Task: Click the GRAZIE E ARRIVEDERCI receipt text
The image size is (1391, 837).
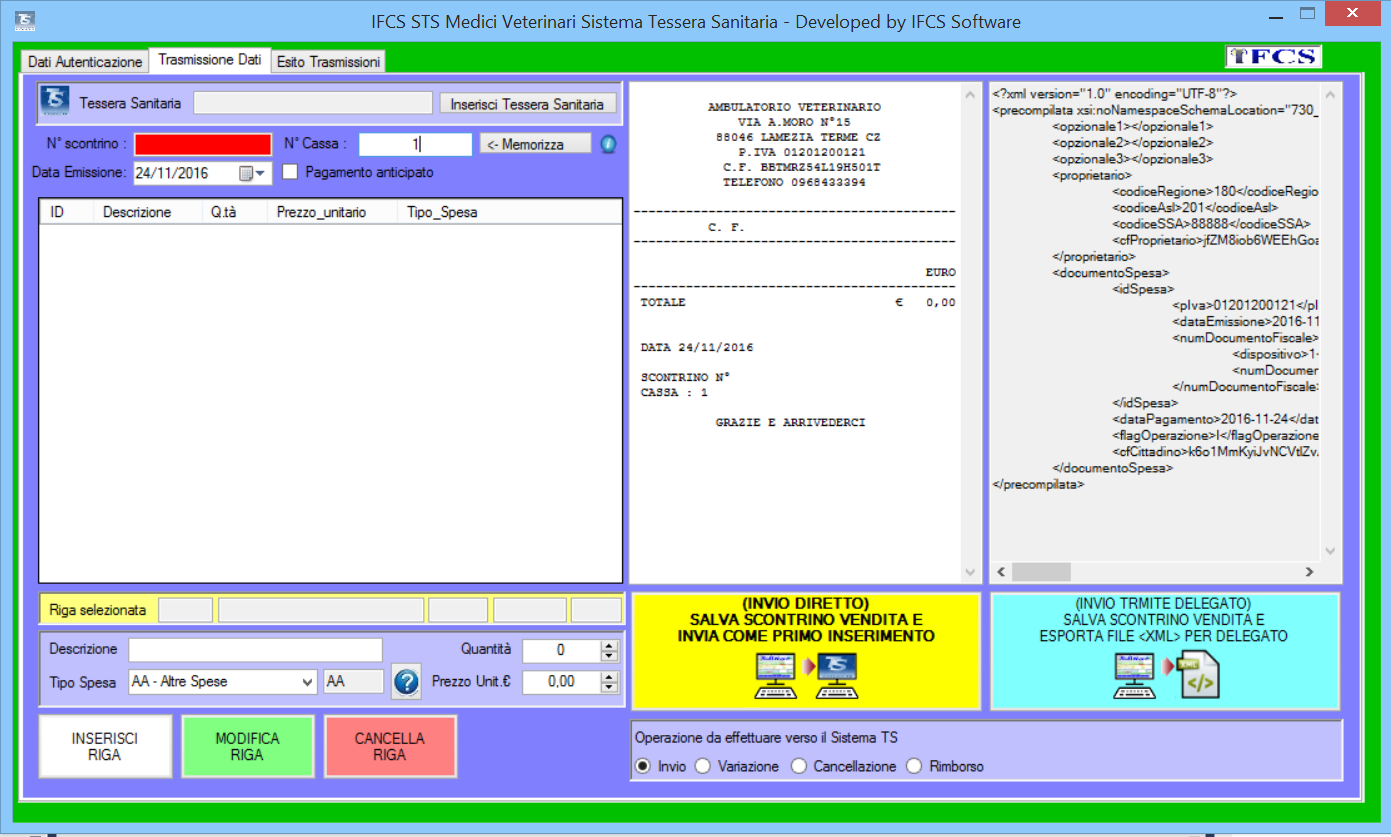Action: 790,423
